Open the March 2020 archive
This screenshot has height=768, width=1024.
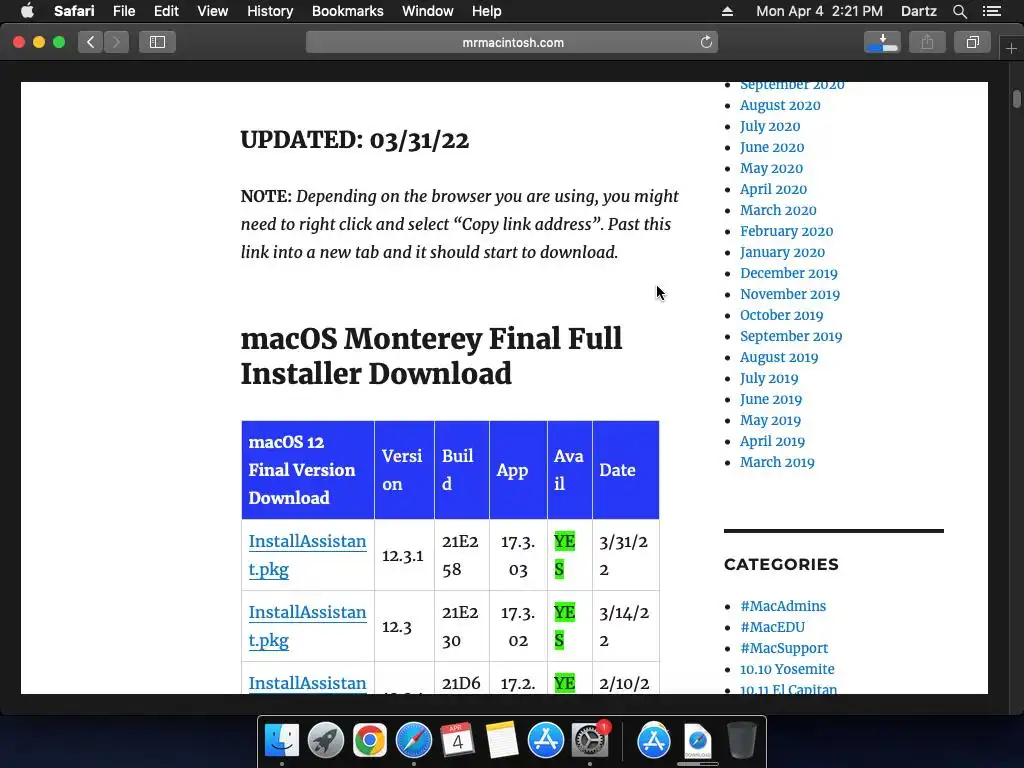click(778, 210)
